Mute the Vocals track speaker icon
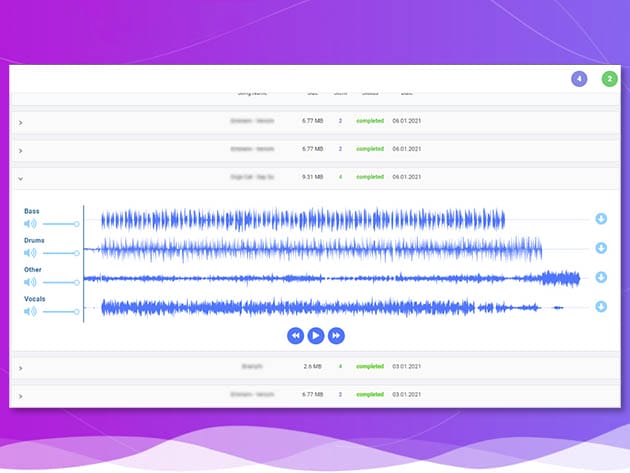Screen dimensions: 630x473 pos(30,311)
